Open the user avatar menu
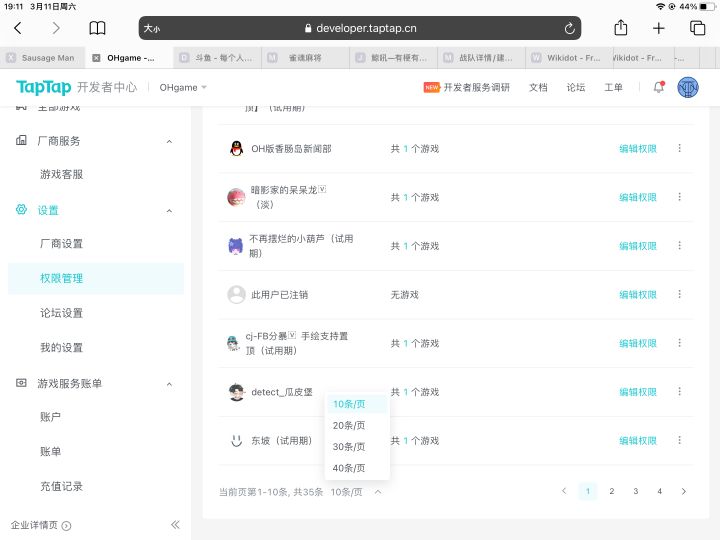This screenshot has height=540, width=720. 688,87
